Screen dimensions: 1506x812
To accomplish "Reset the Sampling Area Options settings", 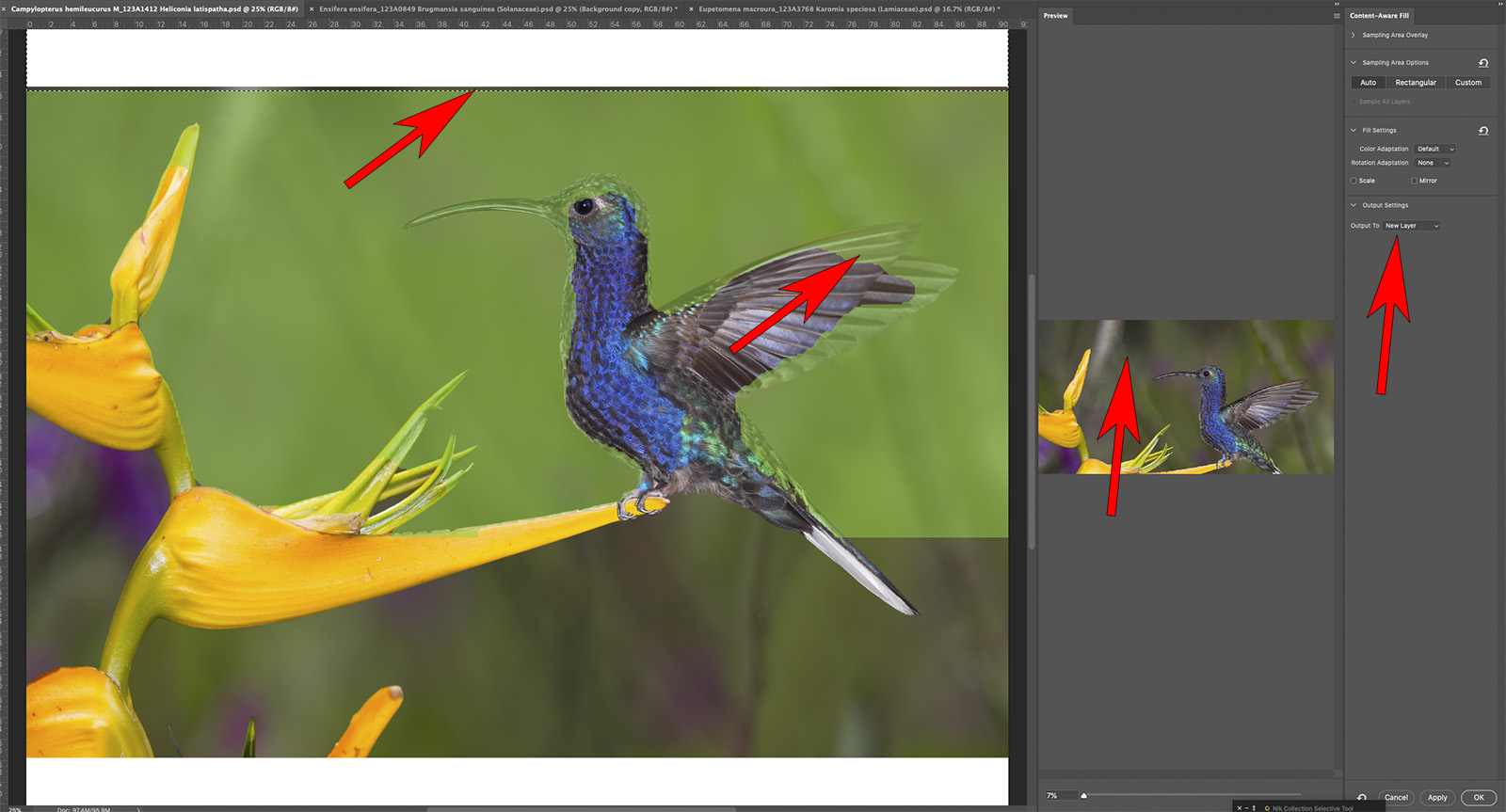I will point(1482,63).
